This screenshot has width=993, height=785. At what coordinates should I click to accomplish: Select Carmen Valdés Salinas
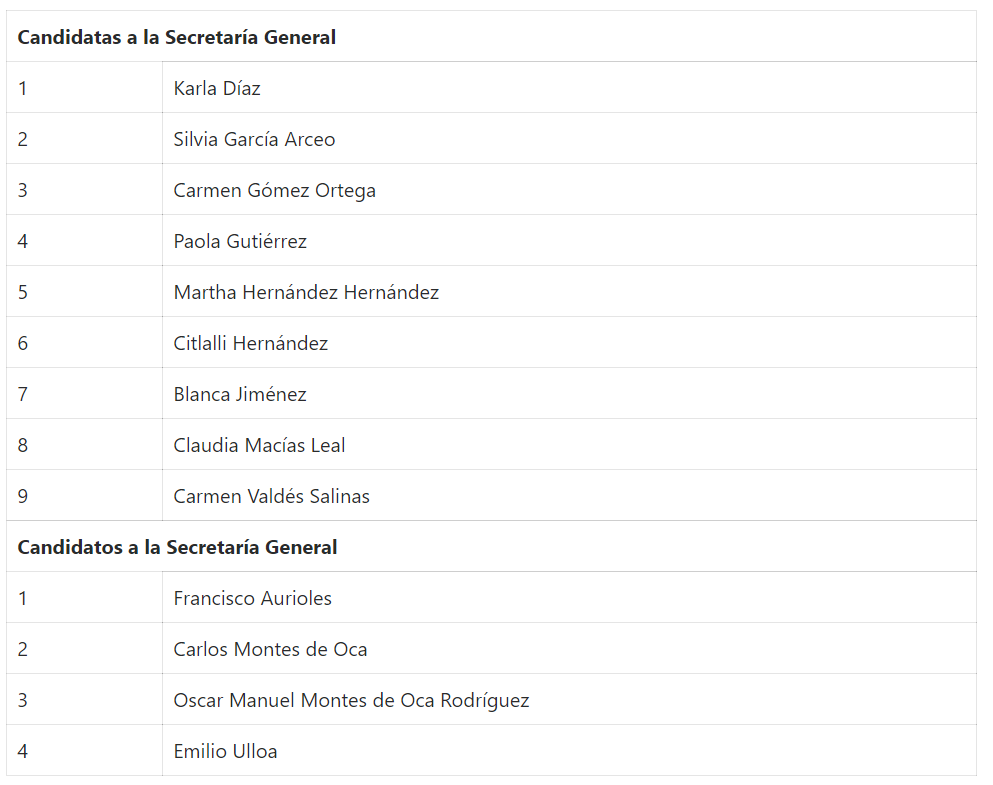click(271, 497)
